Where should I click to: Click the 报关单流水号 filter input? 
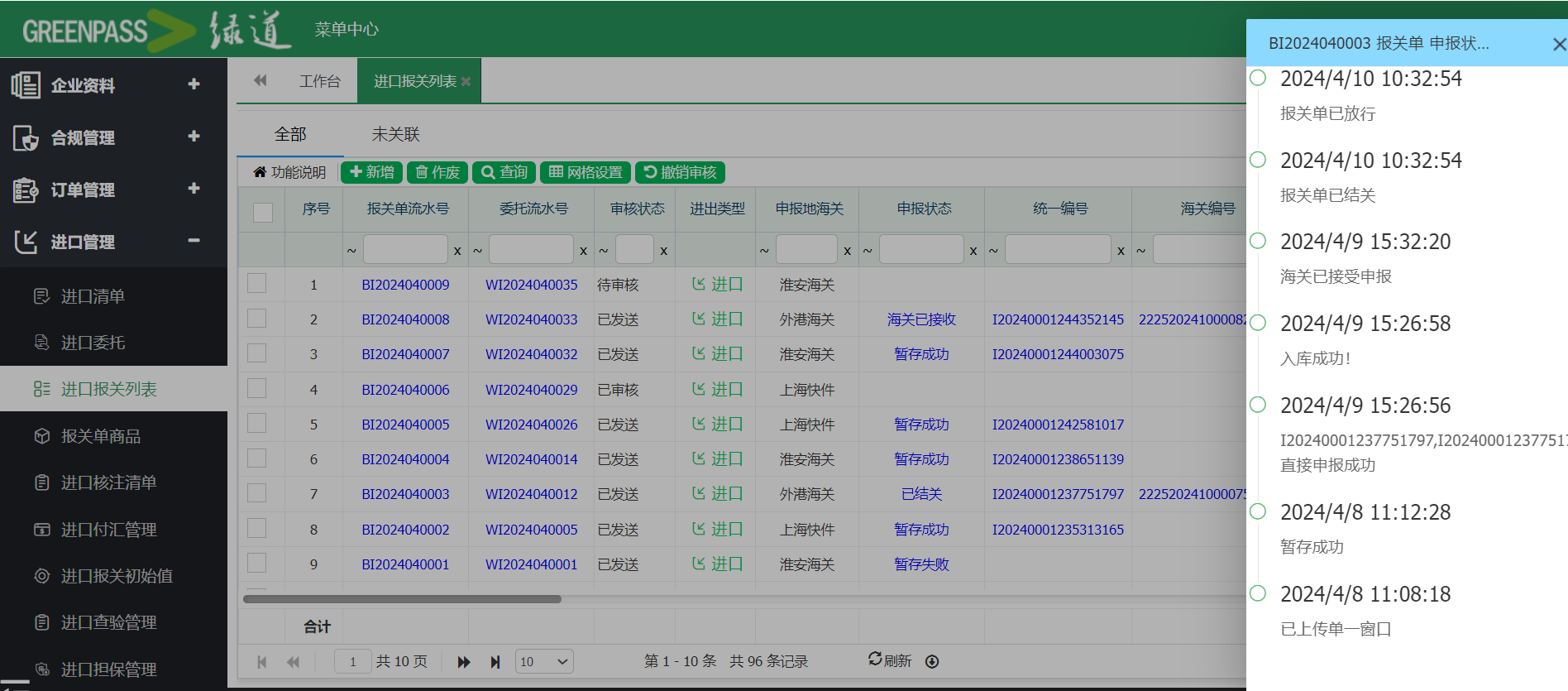(405, 249)
